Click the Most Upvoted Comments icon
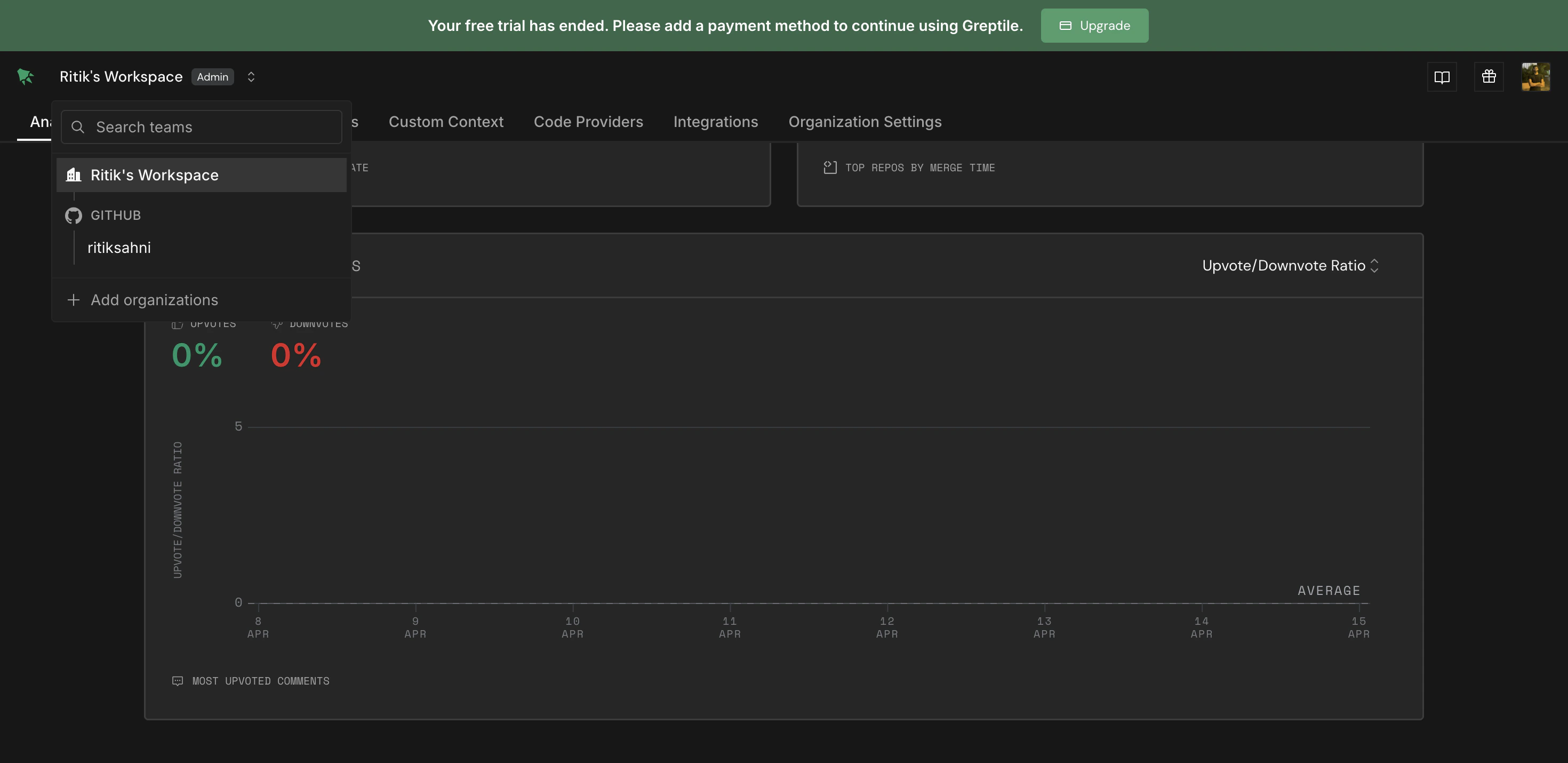This screenshot has width=1568, height=763. [178, 681]
